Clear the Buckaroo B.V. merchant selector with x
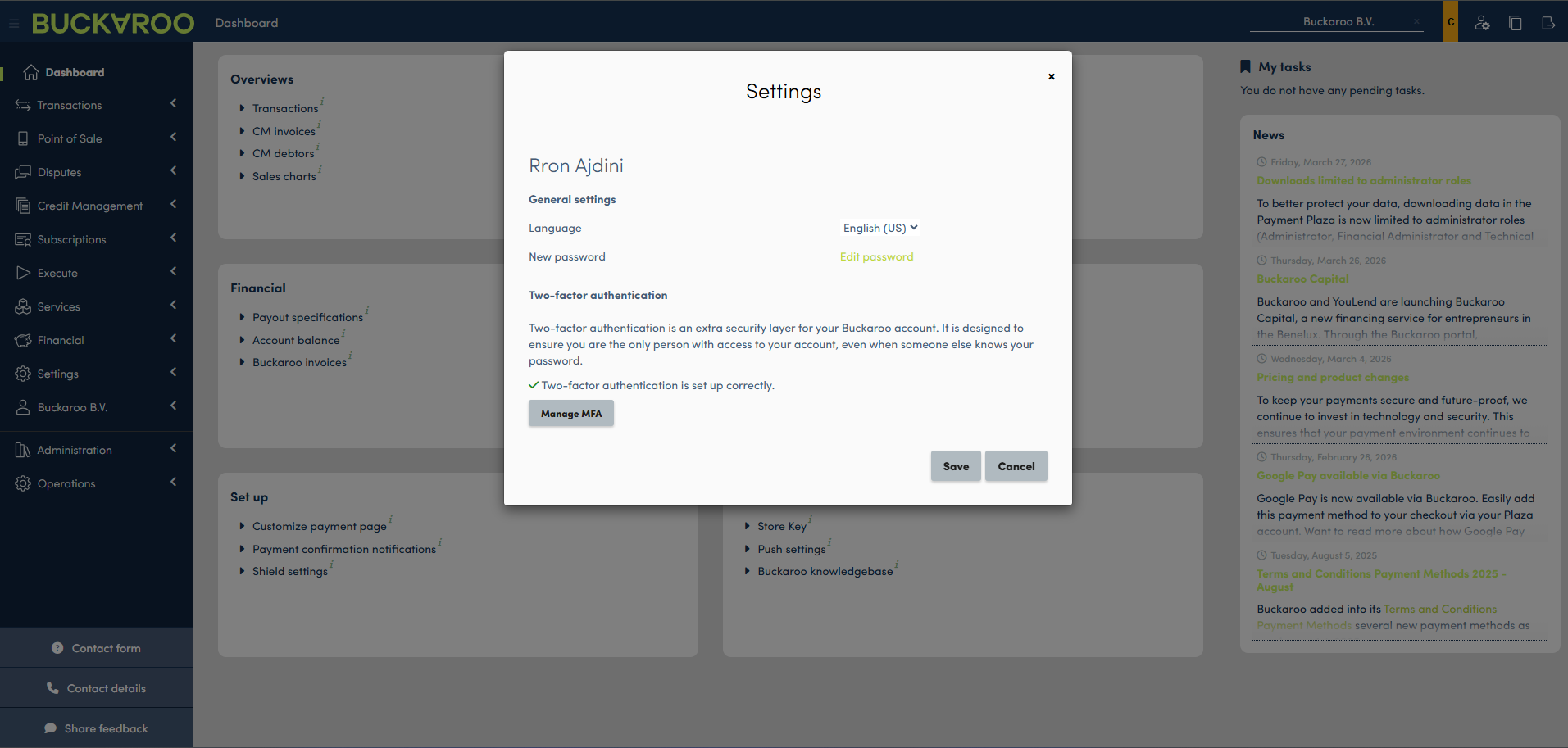The height and width of the screenshot is (748, 1568). [x=1416, y=21]
